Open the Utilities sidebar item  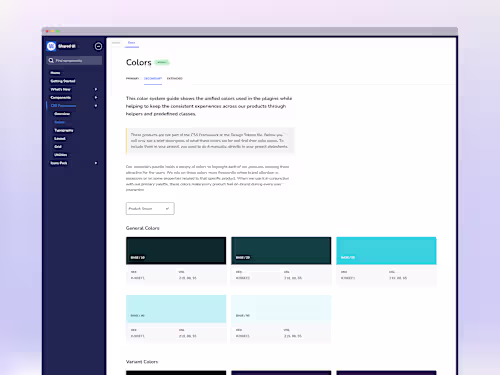pos(61,155)
